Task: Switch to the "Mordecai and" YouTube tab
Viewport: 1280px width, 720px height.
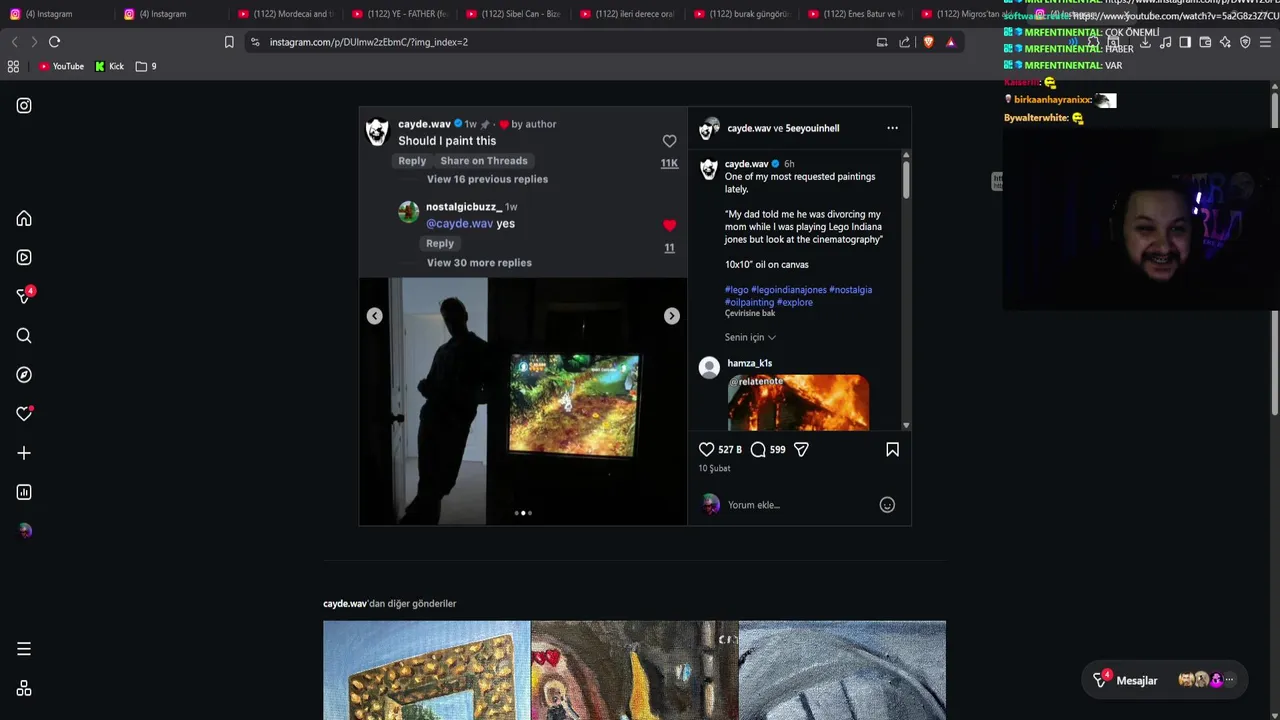Action: (x=285, y=14)
